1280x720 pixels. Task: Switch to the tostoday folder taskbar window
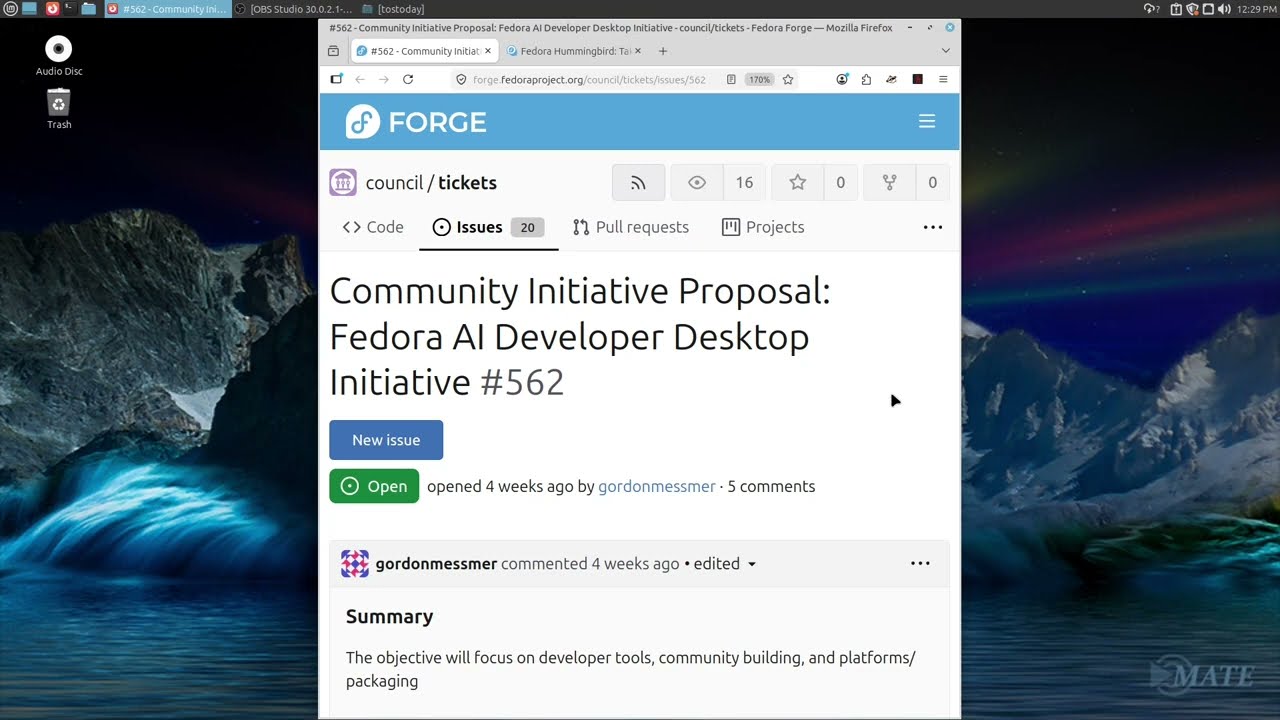394,9
